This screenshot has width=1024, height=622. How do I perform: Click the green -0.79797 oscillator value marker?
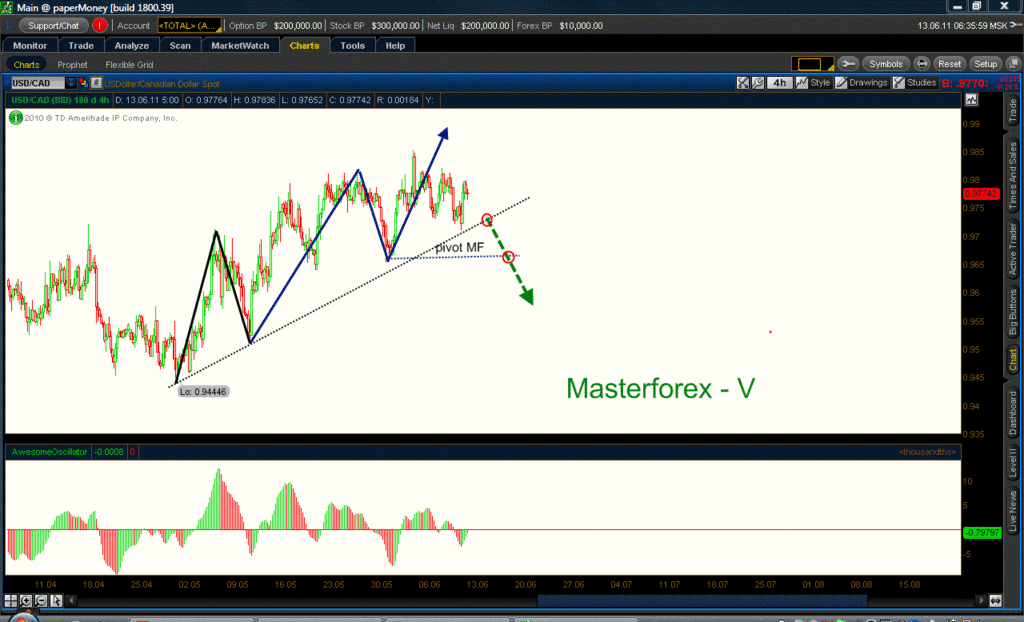coord(982,532)
